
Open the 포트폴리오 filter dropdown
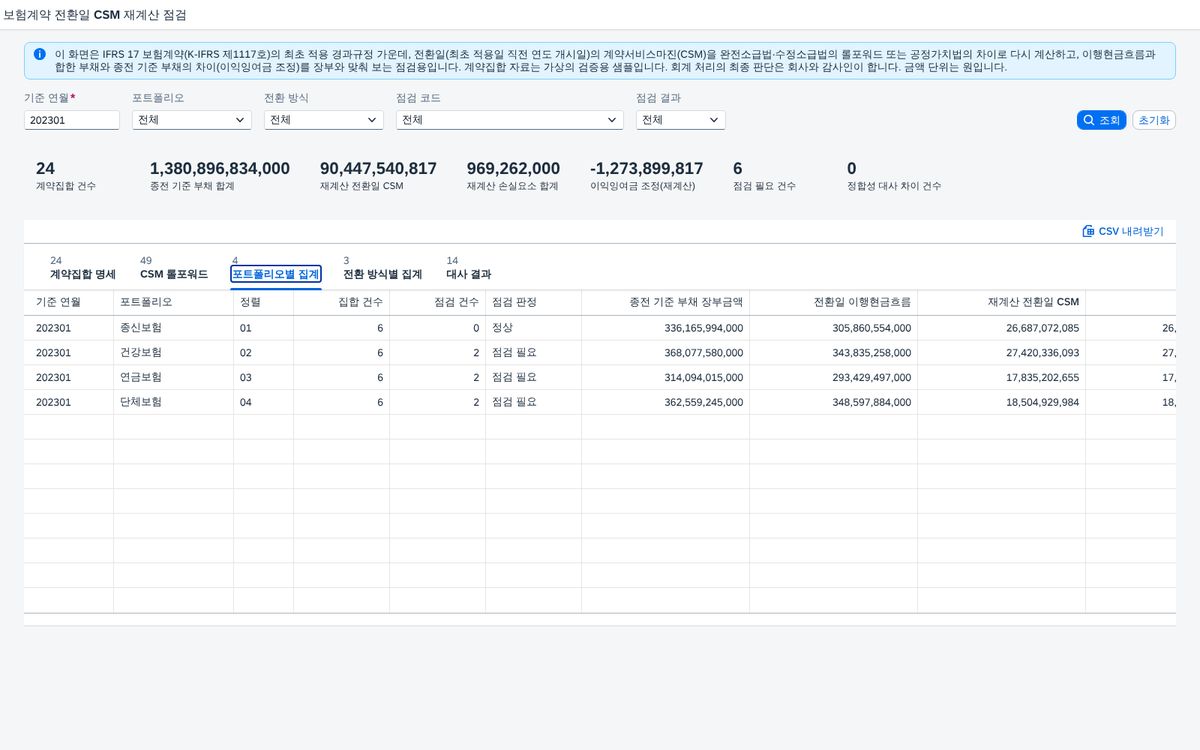pos(192,120)
